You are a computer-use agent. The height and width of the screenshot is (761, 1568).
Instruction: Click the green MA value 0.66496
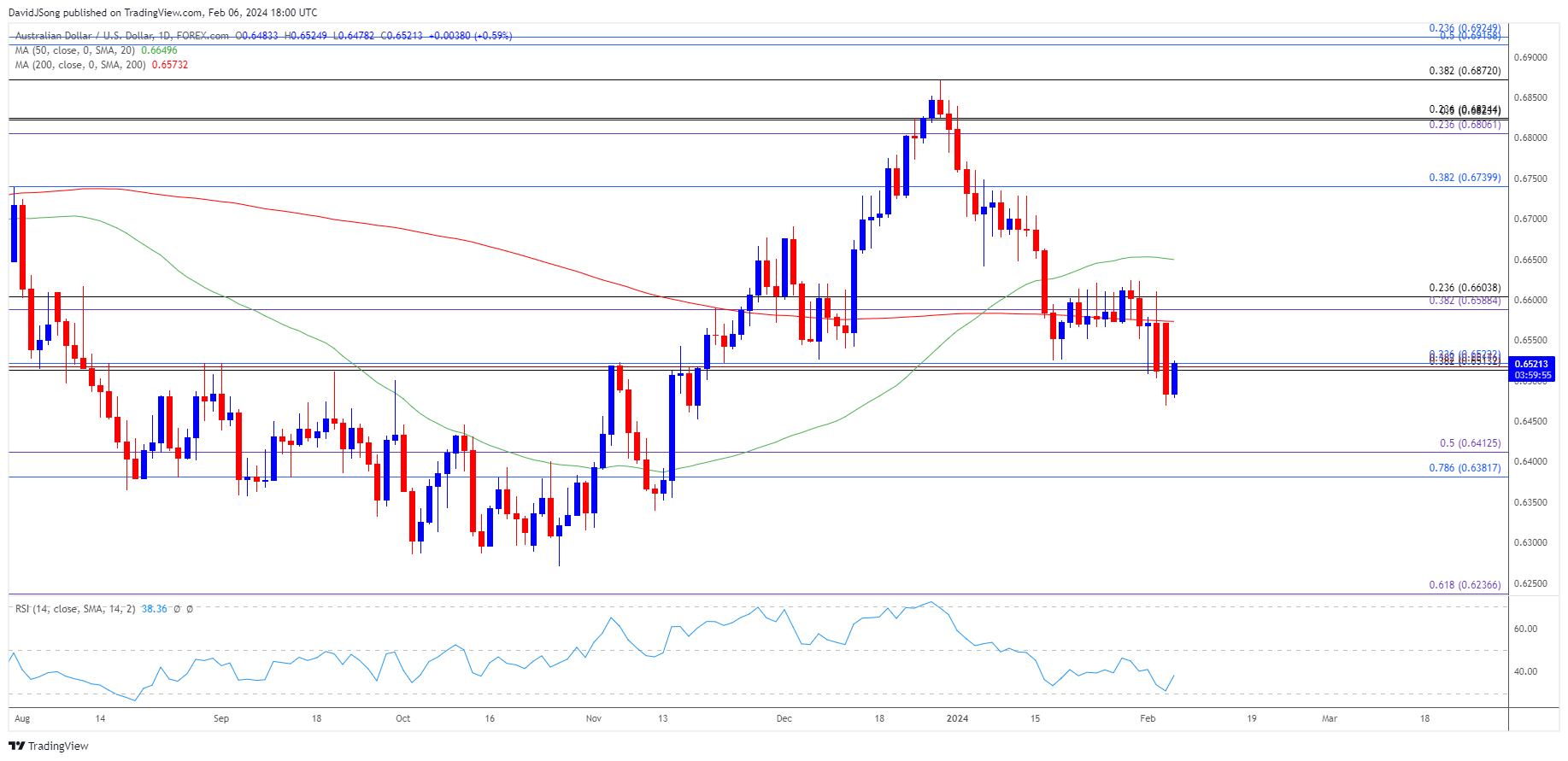tap(159, 50)
